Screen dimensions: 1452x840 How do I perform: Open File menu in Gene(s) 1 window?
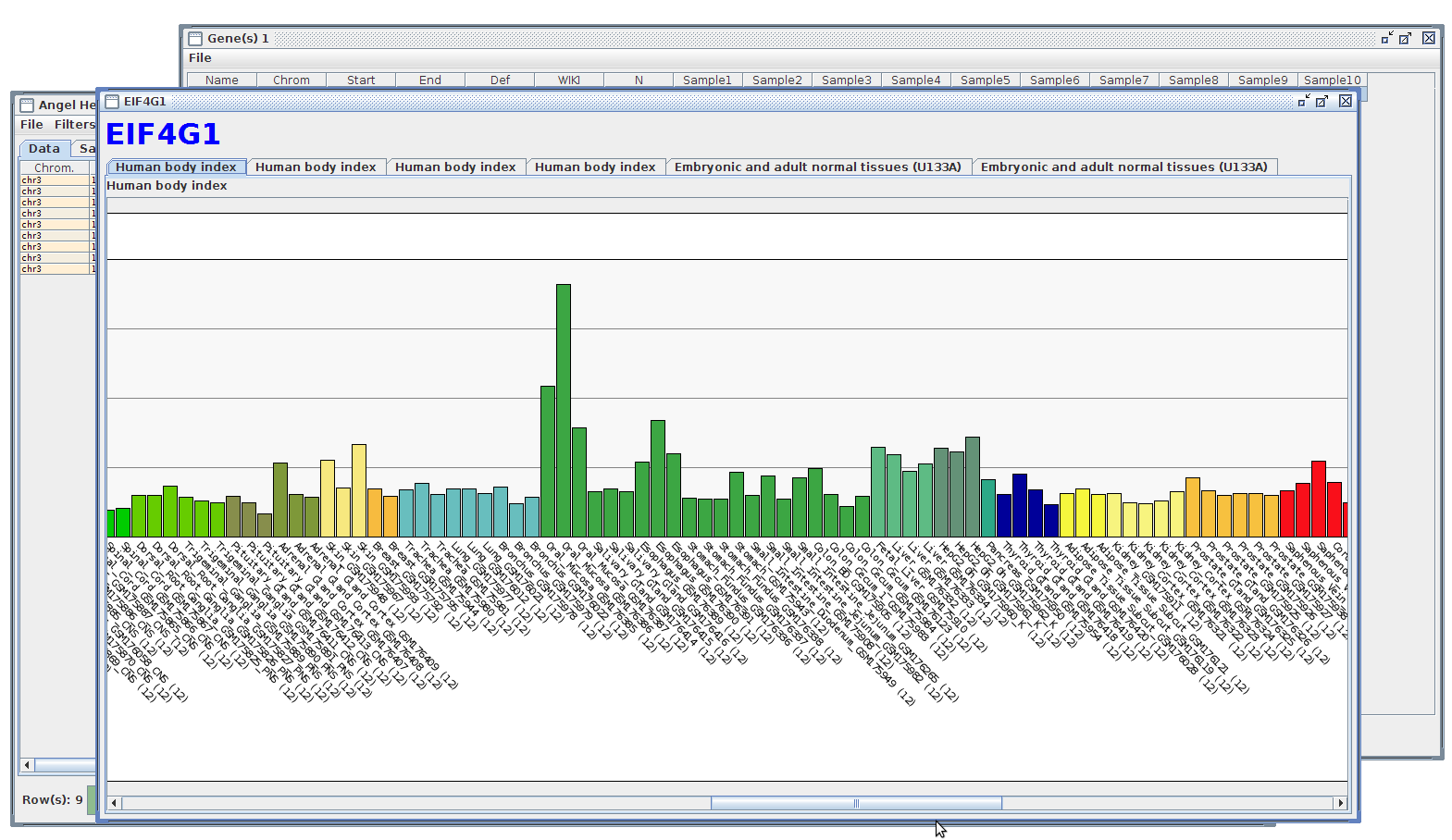tap(200, 58)
